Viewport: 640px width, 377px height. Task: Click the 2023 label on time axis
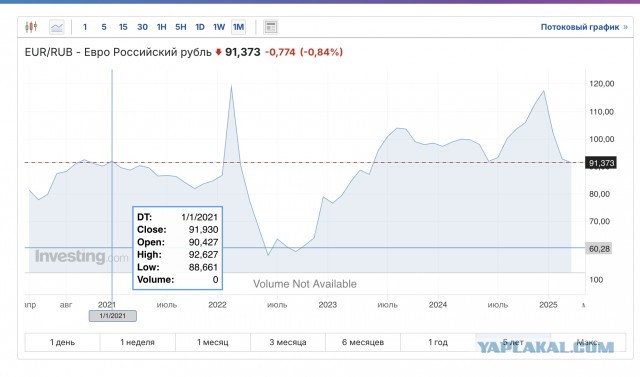click(327, 305)
